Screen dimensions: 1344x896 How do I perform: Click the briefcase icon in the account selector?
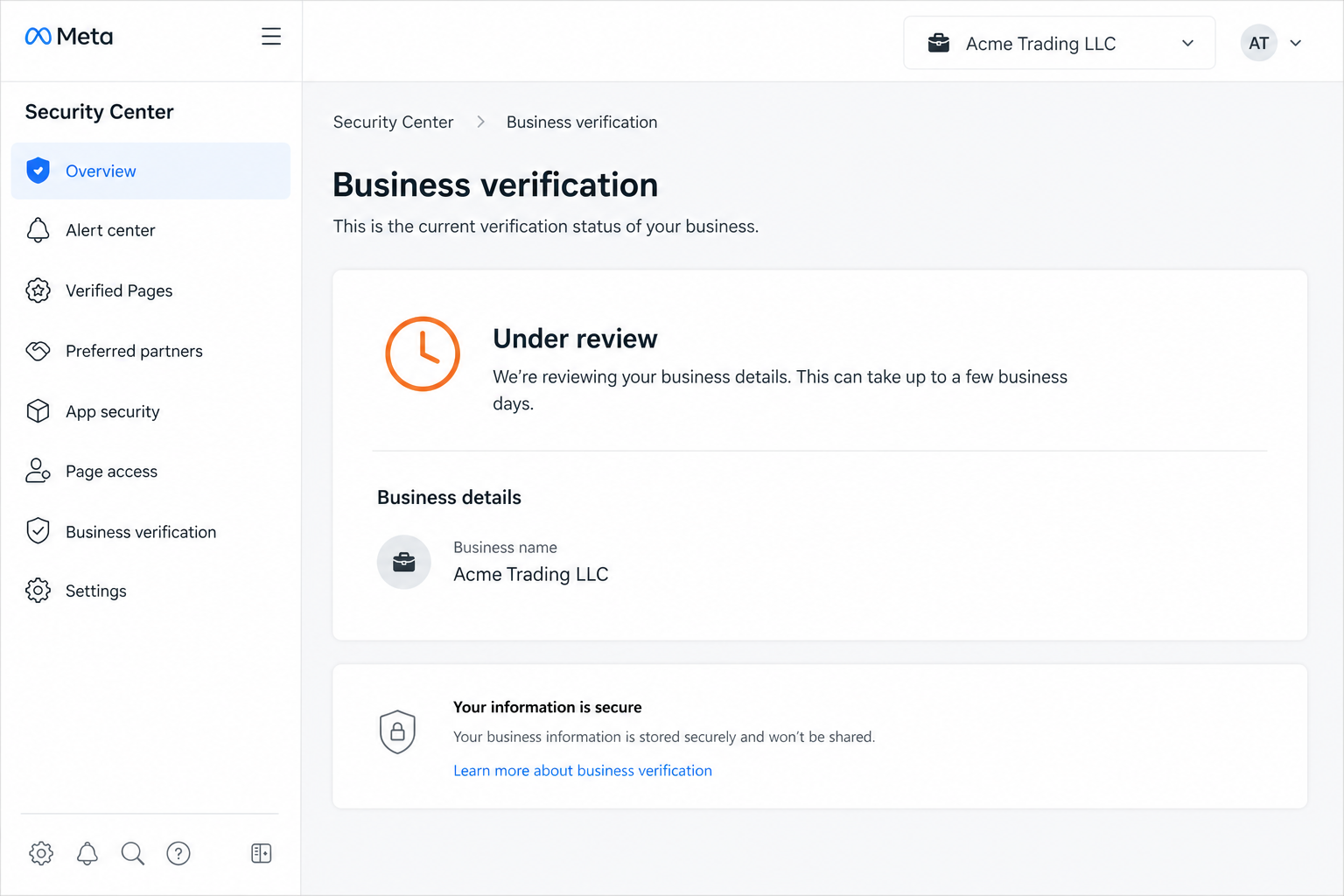coord(939,43)
